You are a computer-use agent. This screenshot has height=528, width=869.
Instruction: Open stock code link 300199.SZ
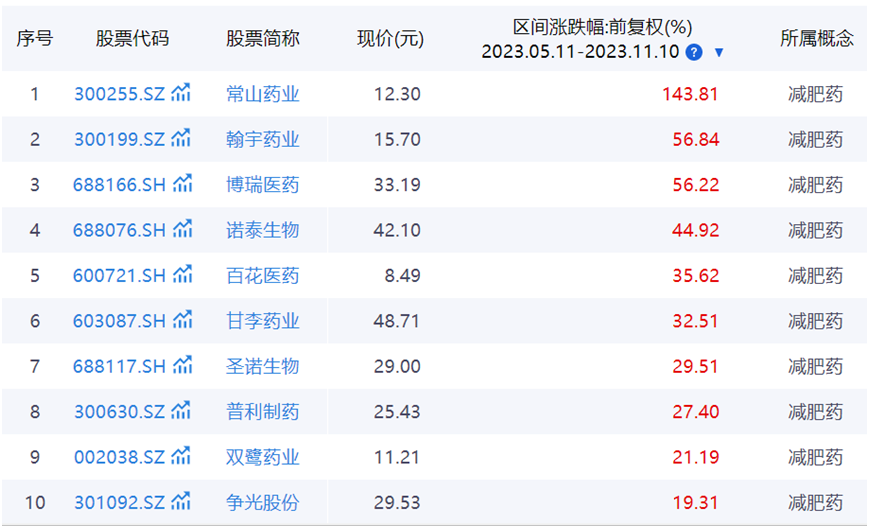click(x=120, y=140)
